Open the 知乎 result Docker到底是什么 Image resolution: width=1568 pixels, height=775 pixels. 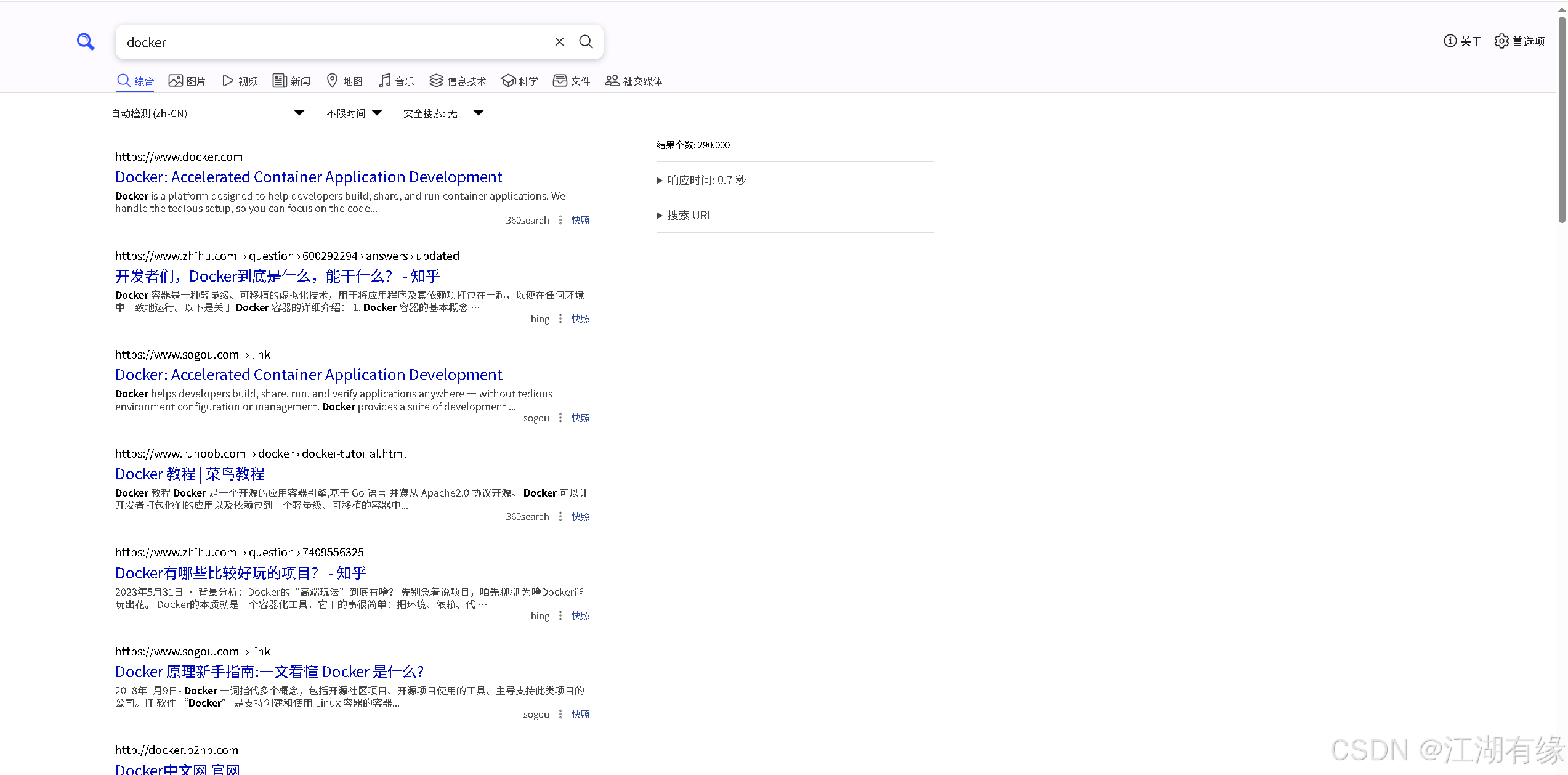point(277,276)
